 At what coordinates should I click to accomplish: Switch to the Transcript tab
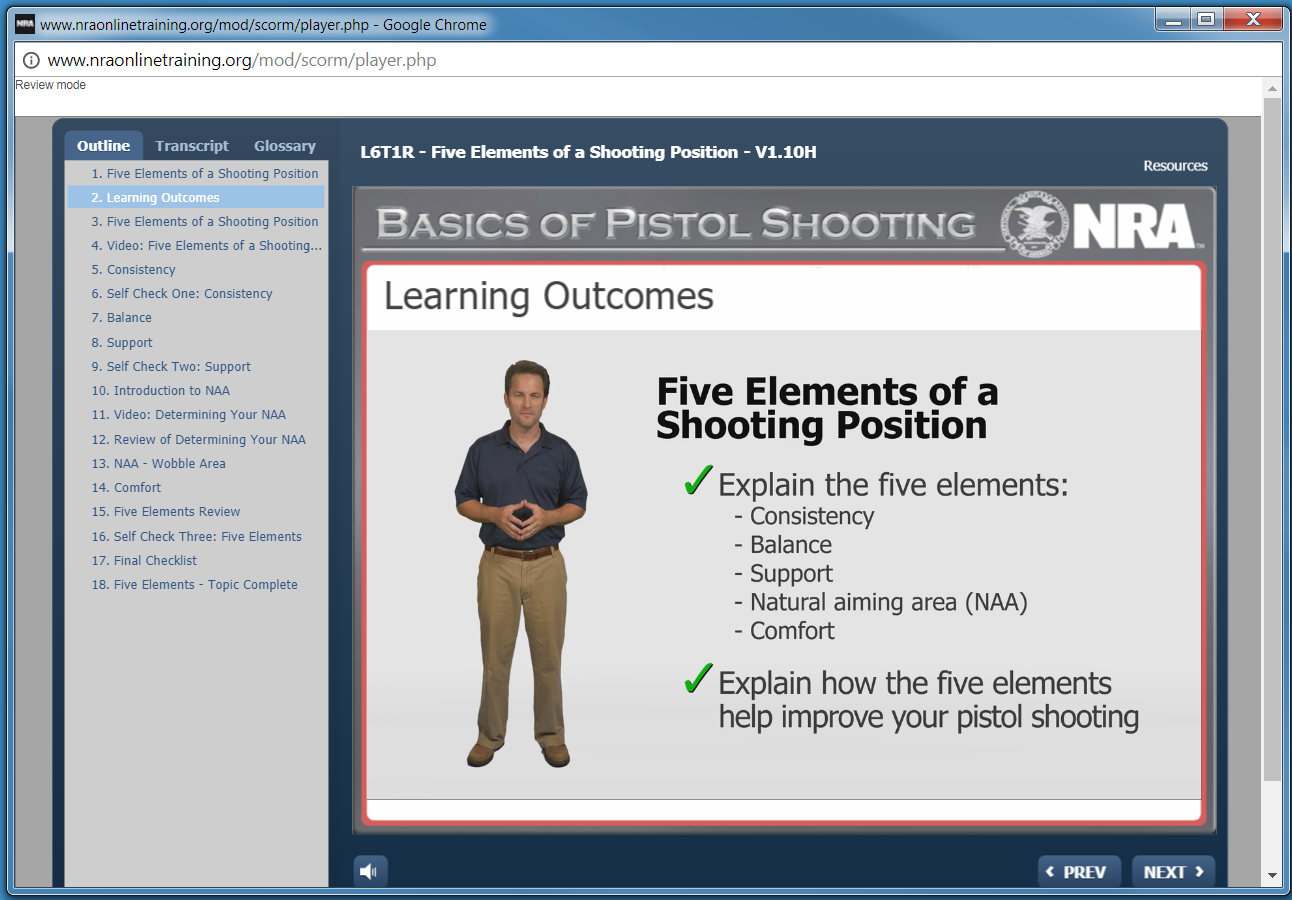coord(191,145)
